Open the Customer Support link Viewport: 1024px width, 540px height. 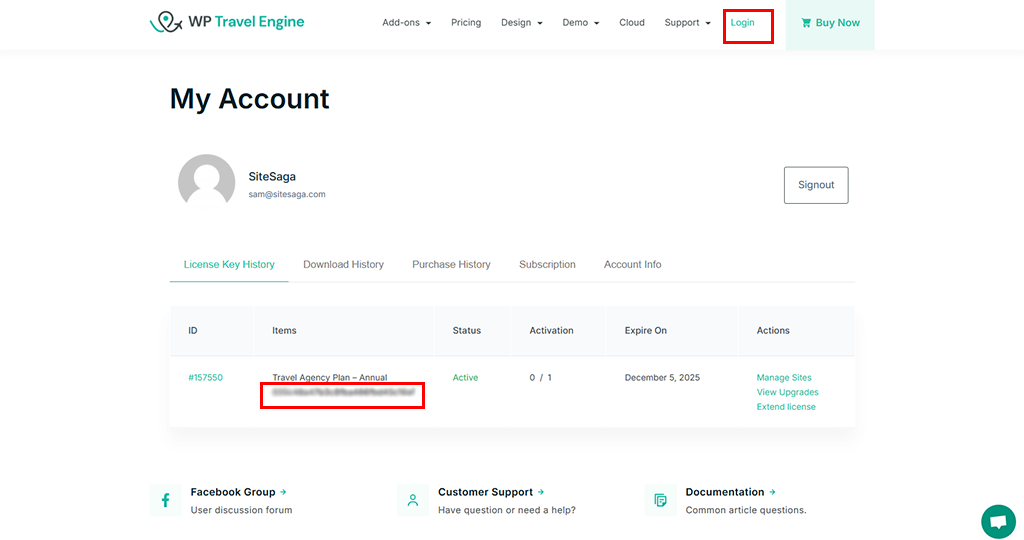(490, 492)
